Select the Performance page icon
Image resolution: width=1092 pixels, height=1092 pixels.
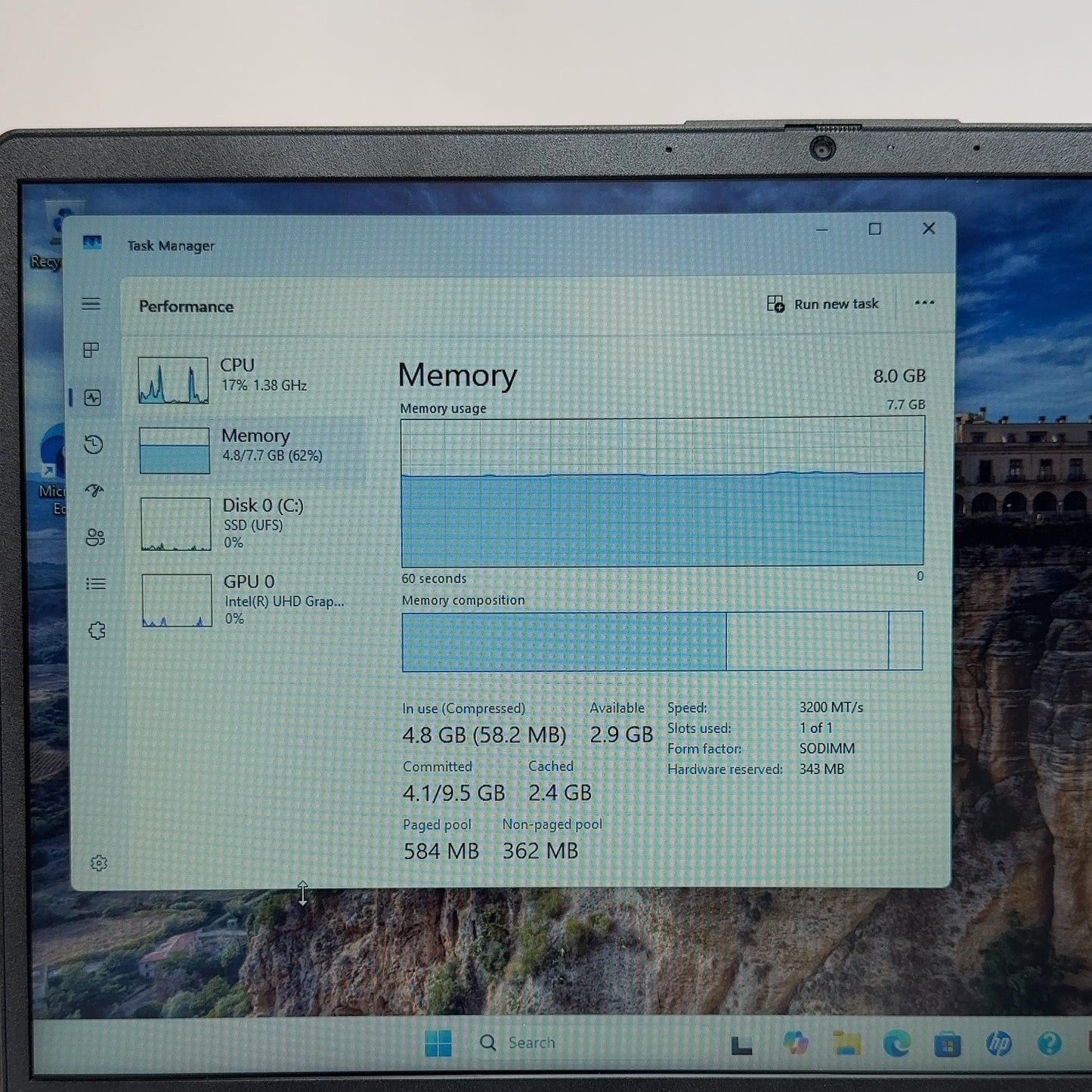93,398
